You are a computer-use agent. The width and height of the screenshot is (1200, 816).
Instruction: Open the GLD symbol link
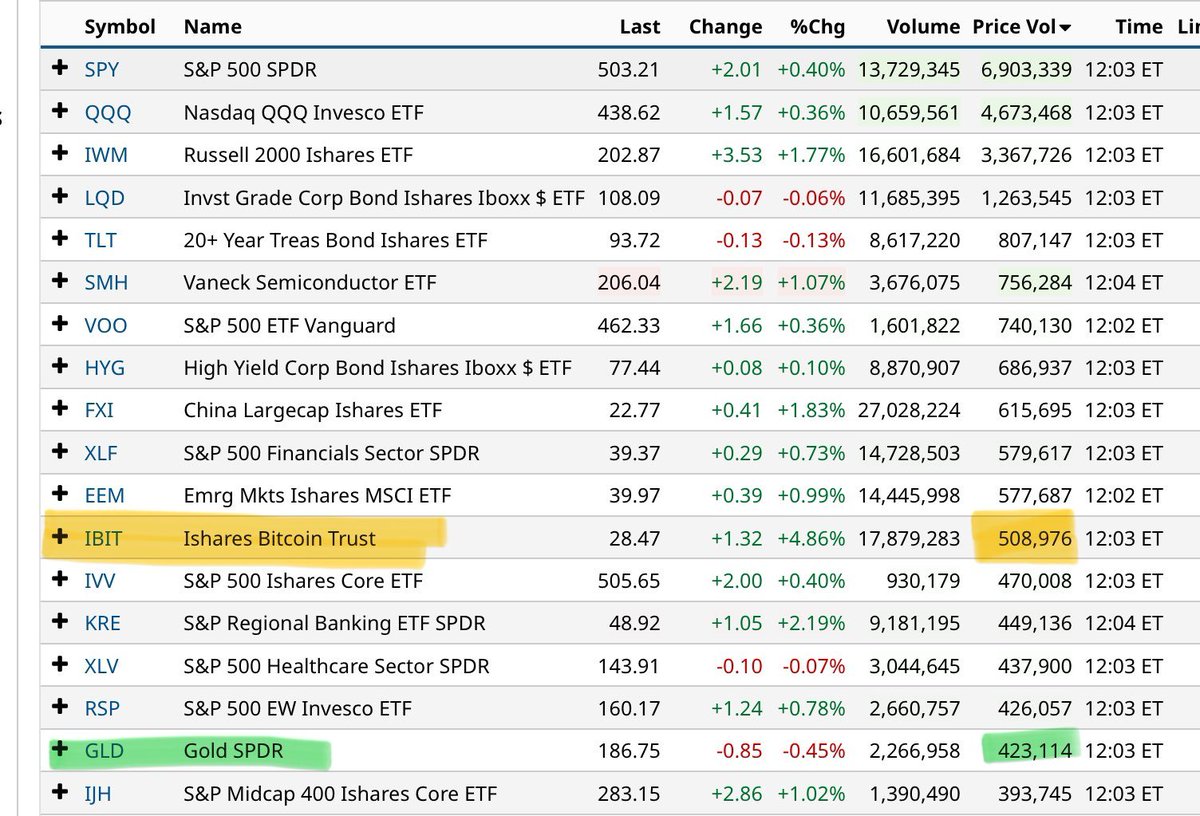(104, 751)
